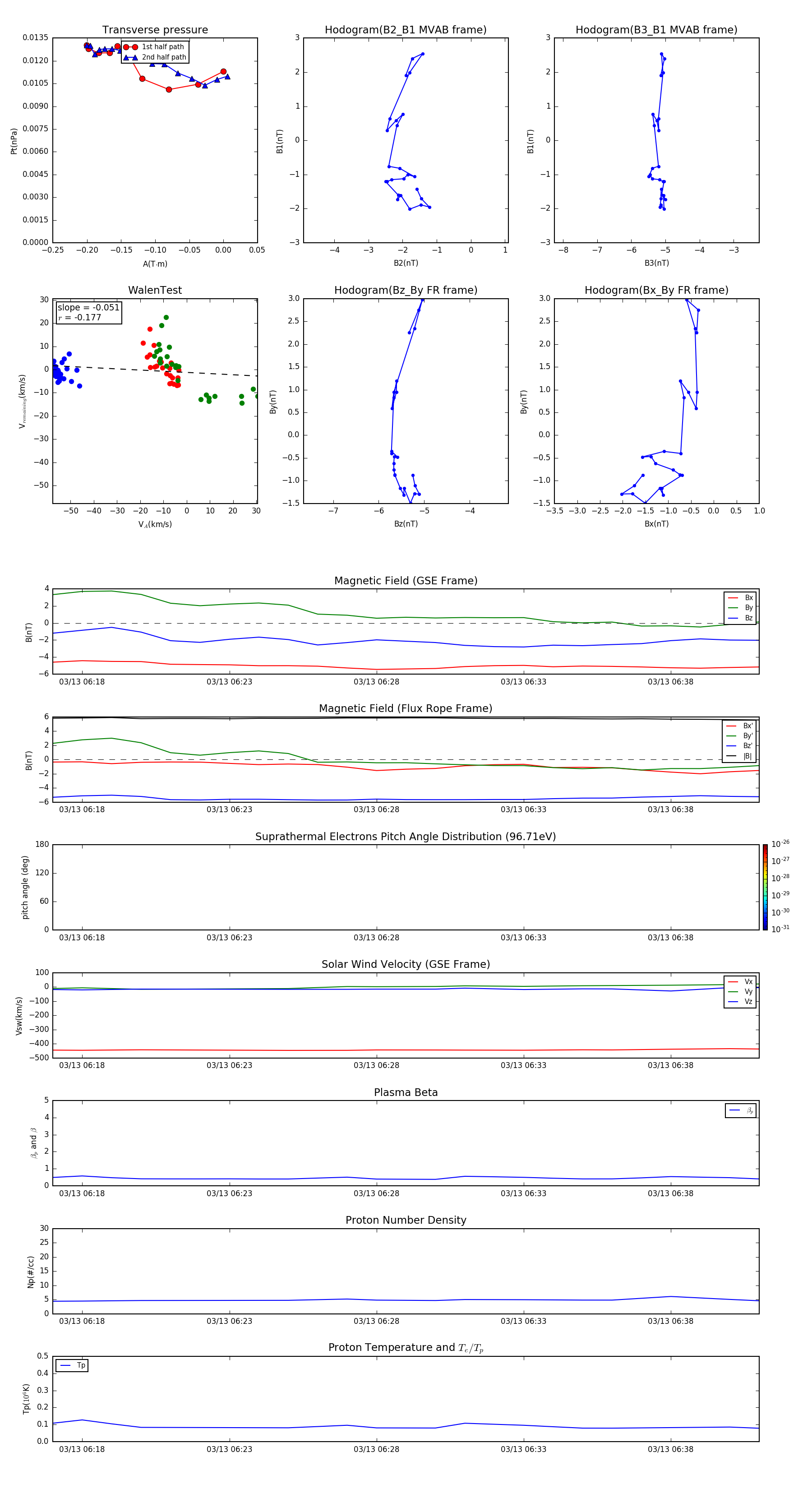This screenshot has width=812, height=1489.
Task: Click the "B3(nT)" x-axis label
Action: point(656,263)
